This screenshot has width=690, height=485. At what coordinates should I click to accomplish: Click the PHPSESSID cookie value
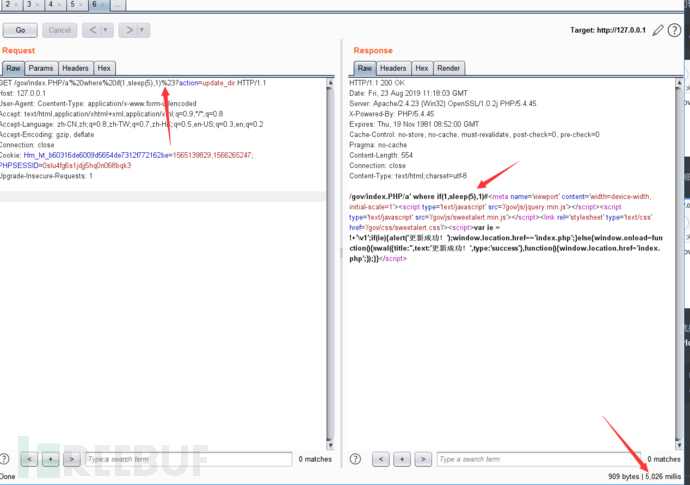(x=87, y=165)
